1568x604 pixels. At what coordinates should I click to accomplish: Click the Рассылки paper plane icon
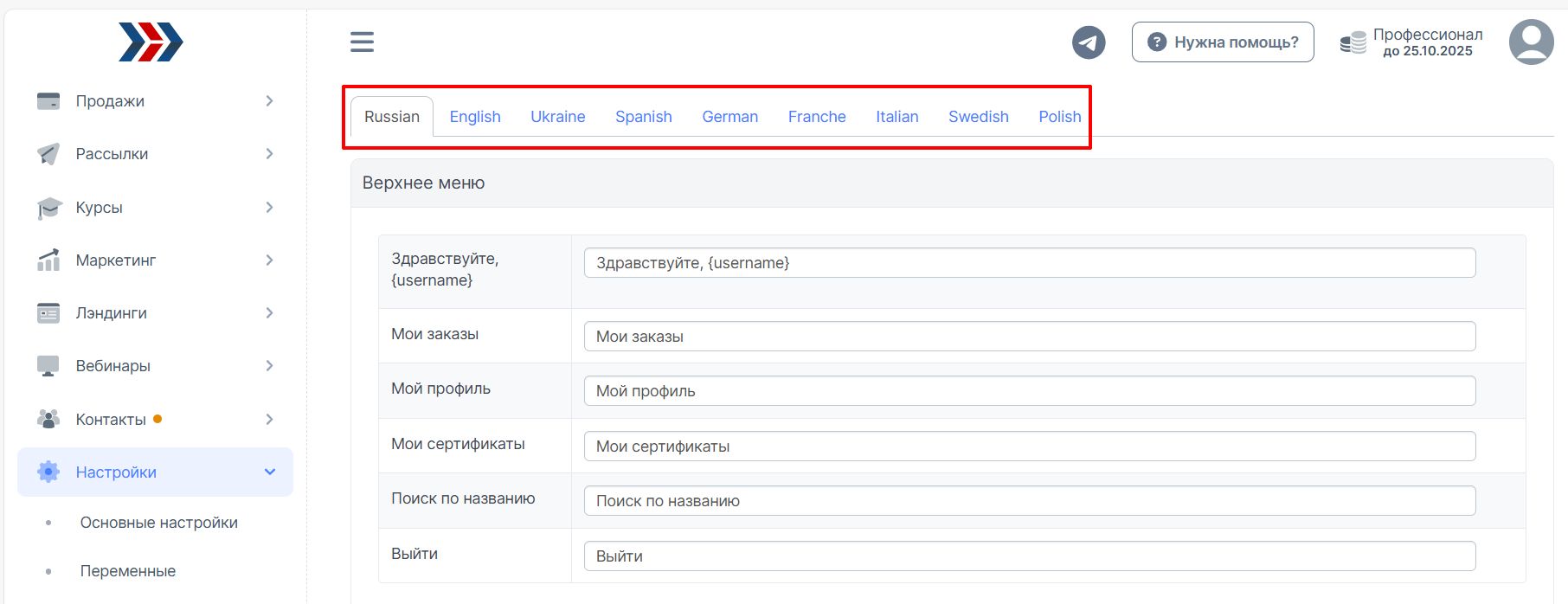click(x=48, y=154)
